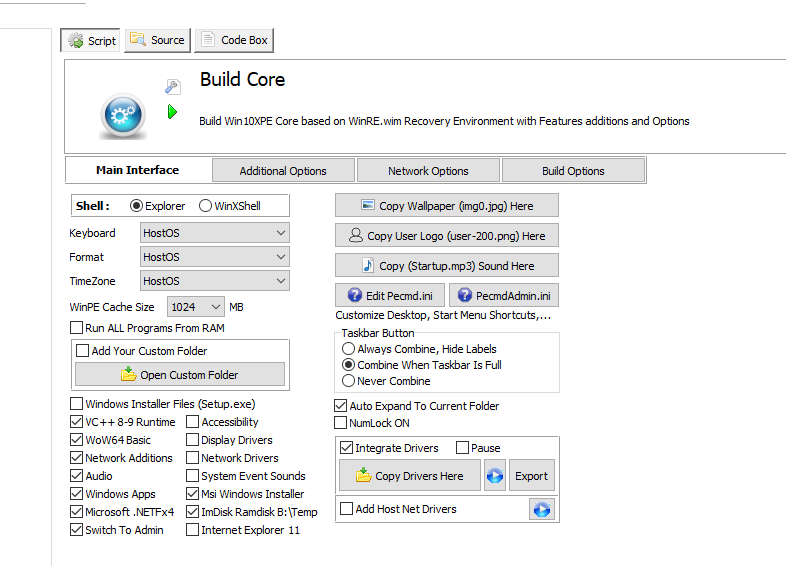Expand the TimeZone dropdown
Image resolution: width=786 pixels, height=566 pixels.
pos(215,281)
